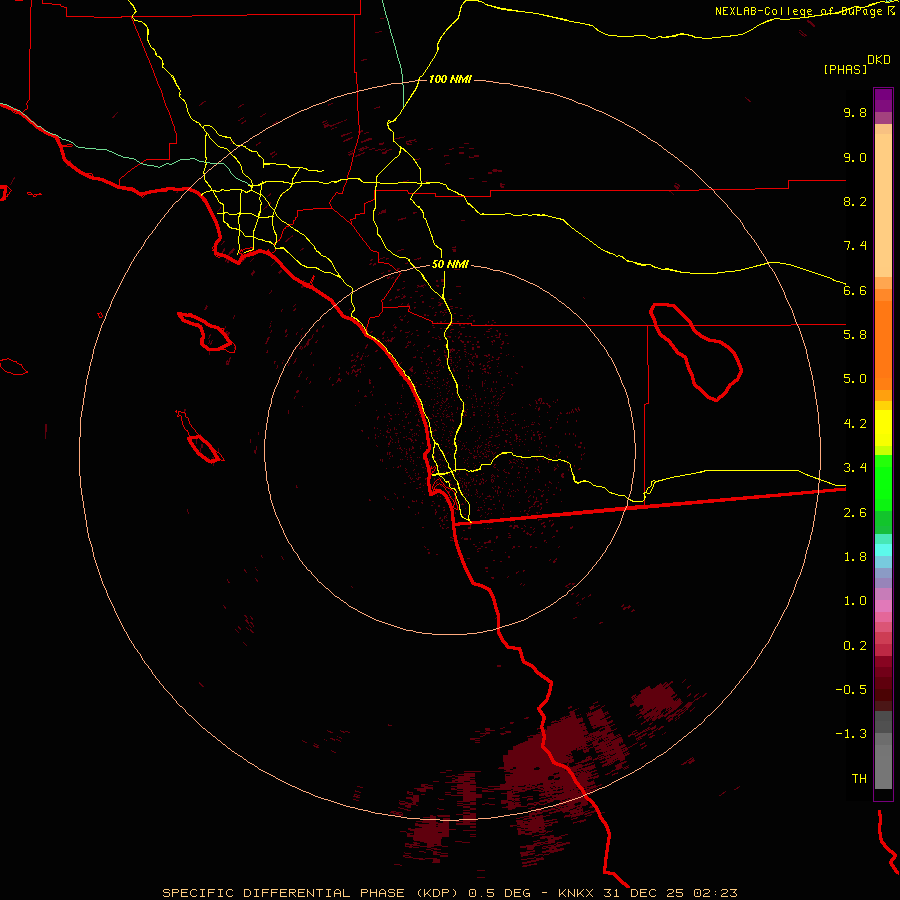
Task: Click the 7.4 scale value
Action: click(x=855, y=246)
